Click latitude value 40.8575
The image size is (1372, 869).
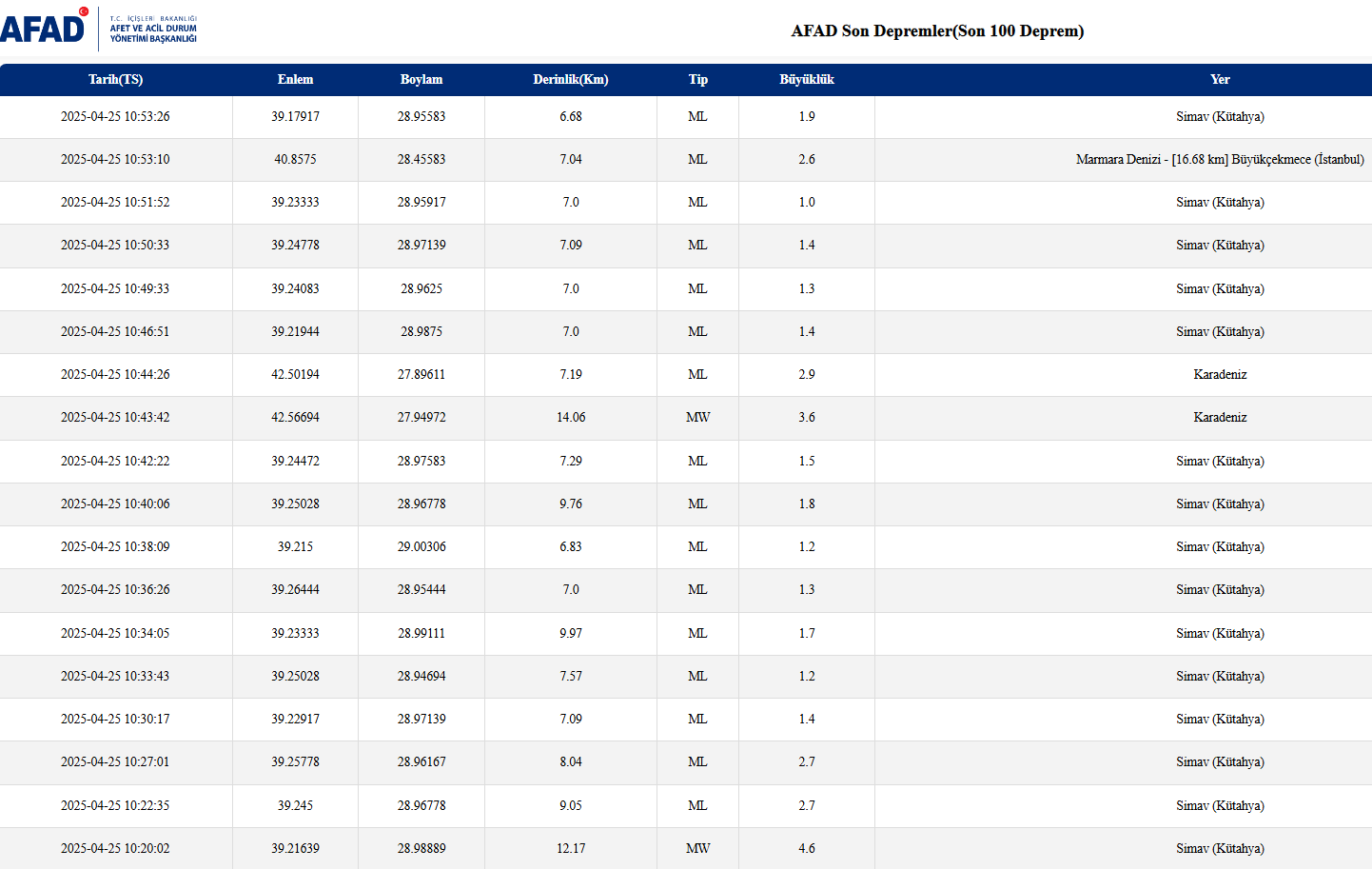pyautogui.click(x=295, y=159)
